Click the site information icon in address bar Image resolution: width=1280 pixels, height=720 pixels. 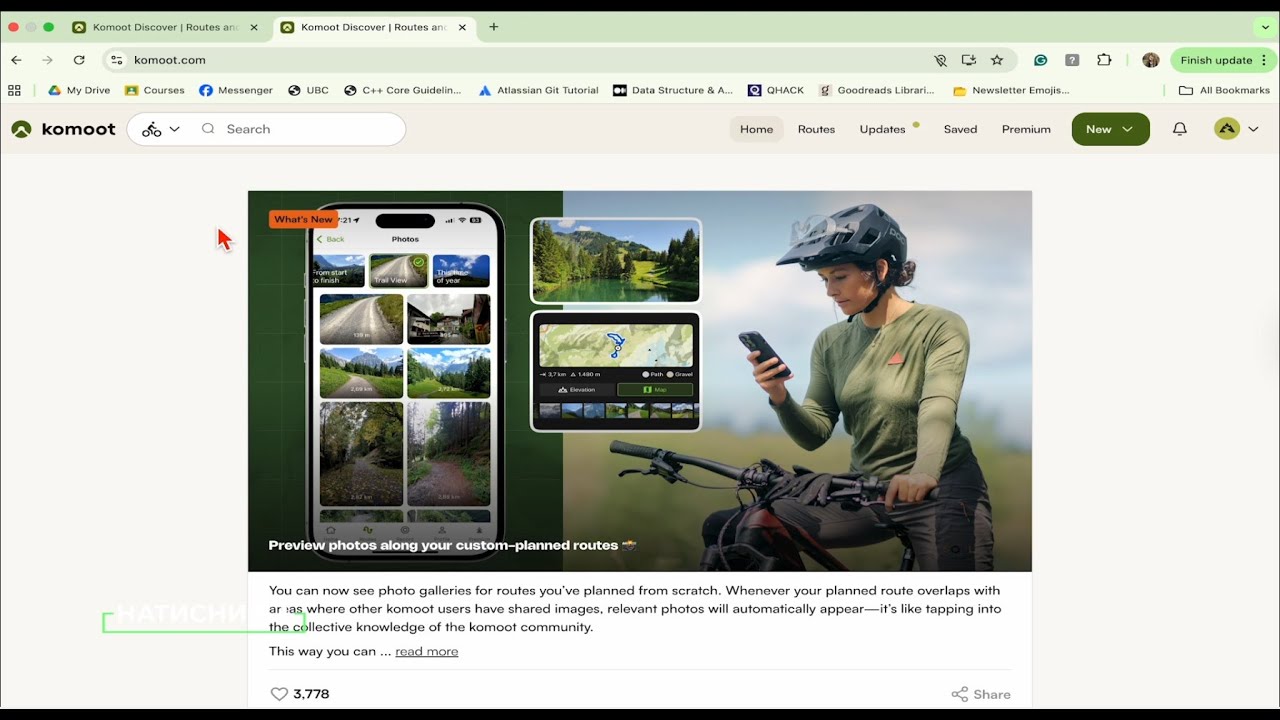click(x=116, y=60)
